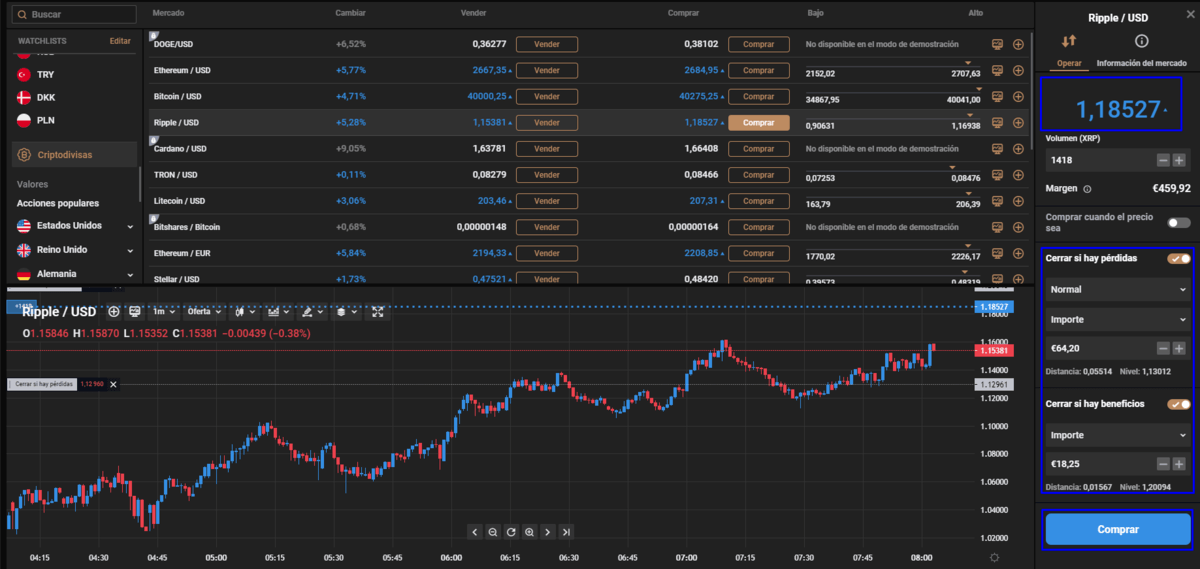Add Ethereum / USD to watchlist

point(1018,71)
